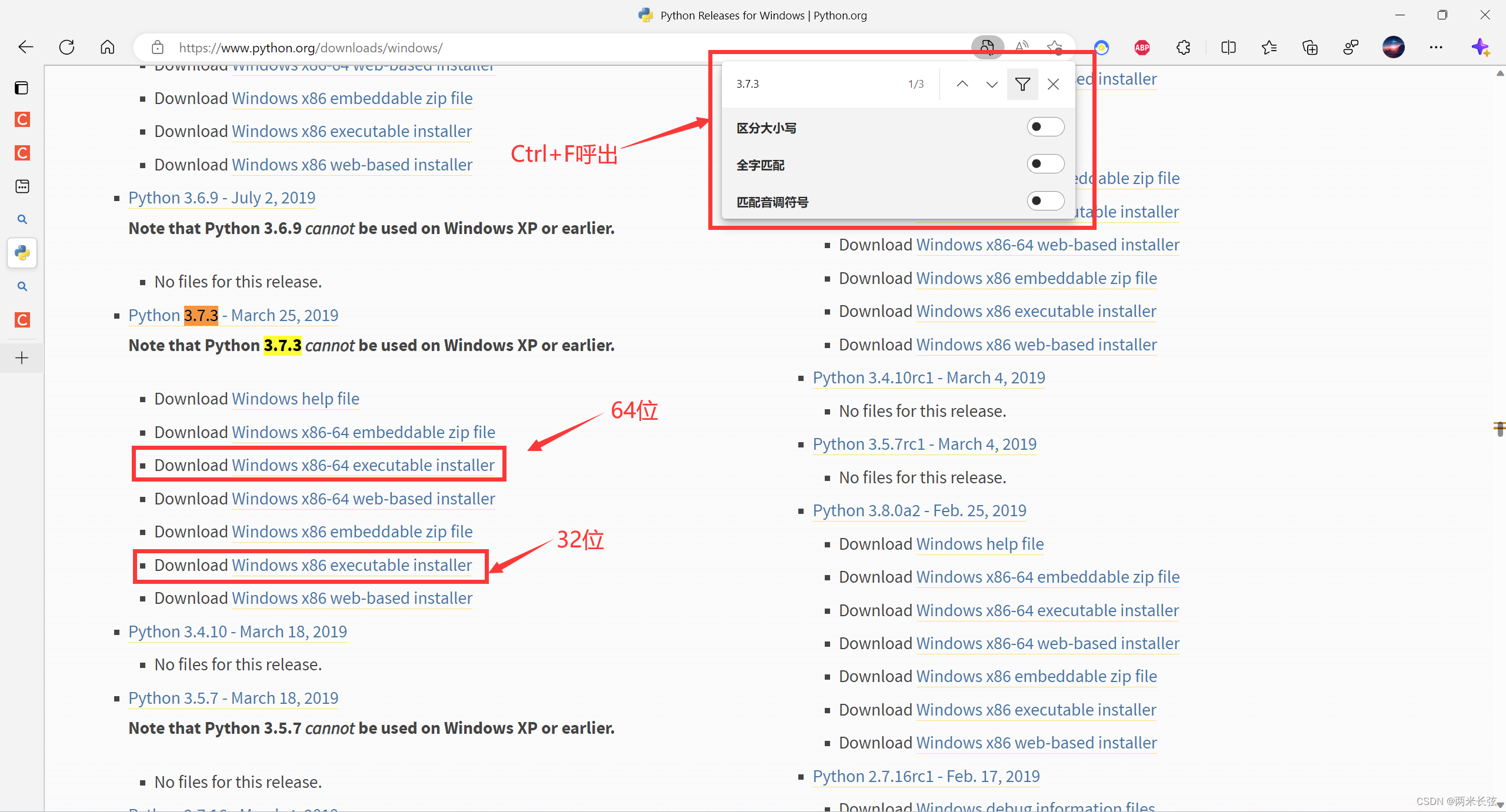Open a new tab with plus button

pyautogui.click(x=22, y=357)
